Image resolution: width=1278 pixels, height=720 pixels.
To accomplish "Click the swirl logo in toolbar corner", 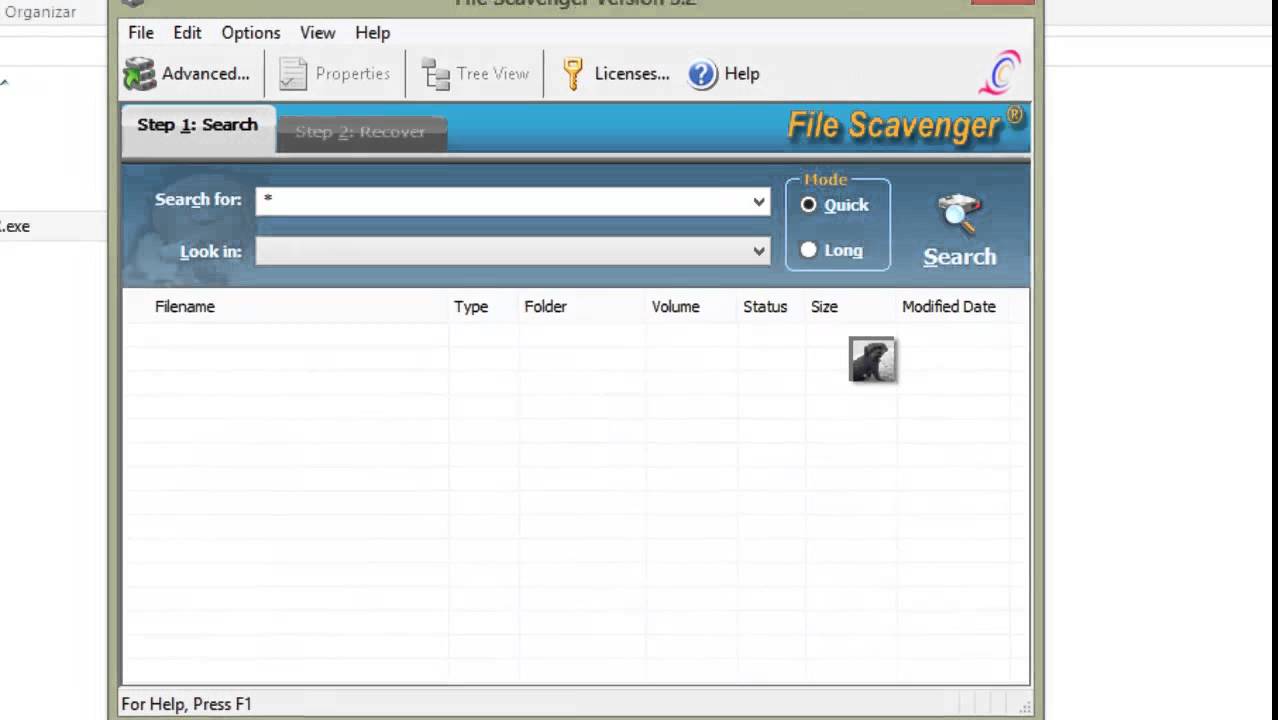I will [x=1000, y=73].
